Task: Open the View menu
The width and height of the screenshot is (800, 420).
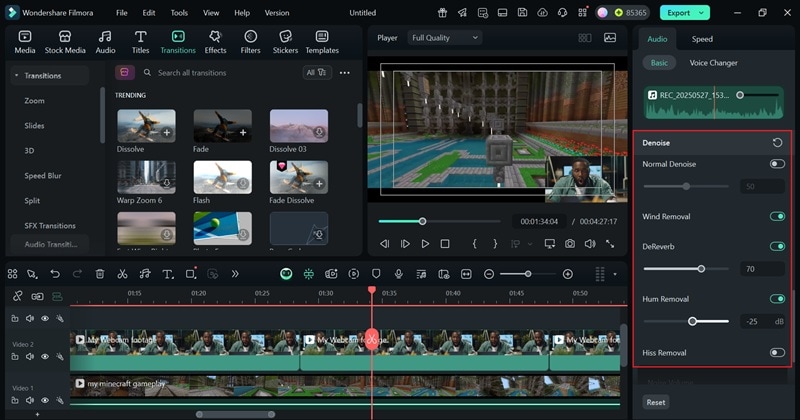Action: point(211,13)
